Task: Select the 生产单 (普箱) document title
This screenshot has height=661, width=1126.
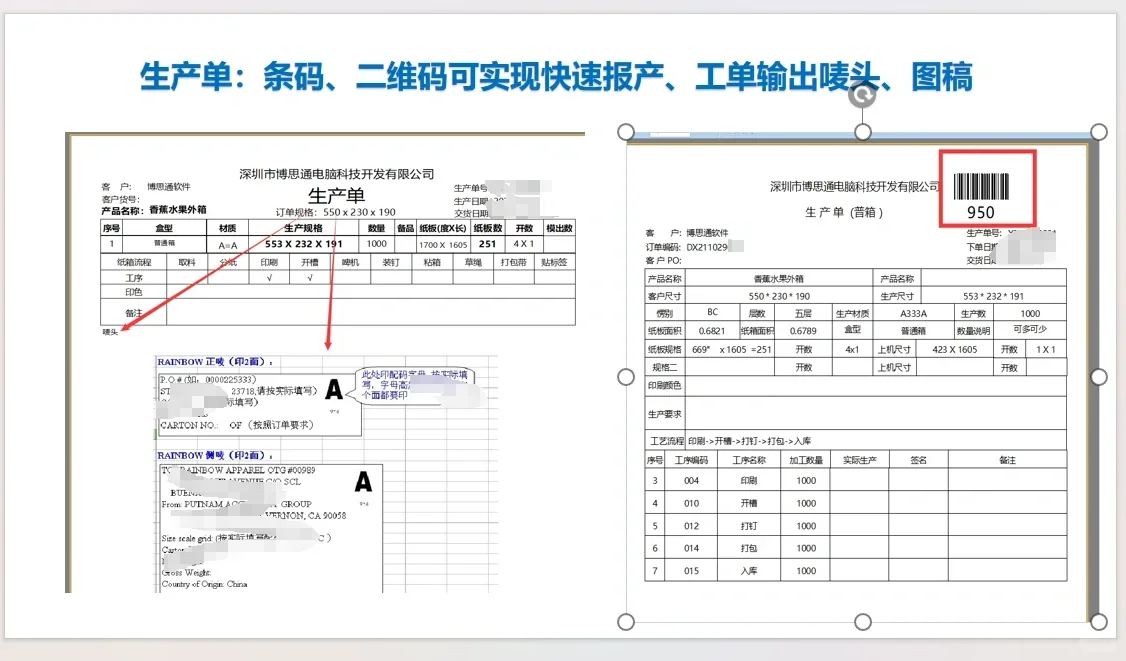Action: click(x=845, y=210)
